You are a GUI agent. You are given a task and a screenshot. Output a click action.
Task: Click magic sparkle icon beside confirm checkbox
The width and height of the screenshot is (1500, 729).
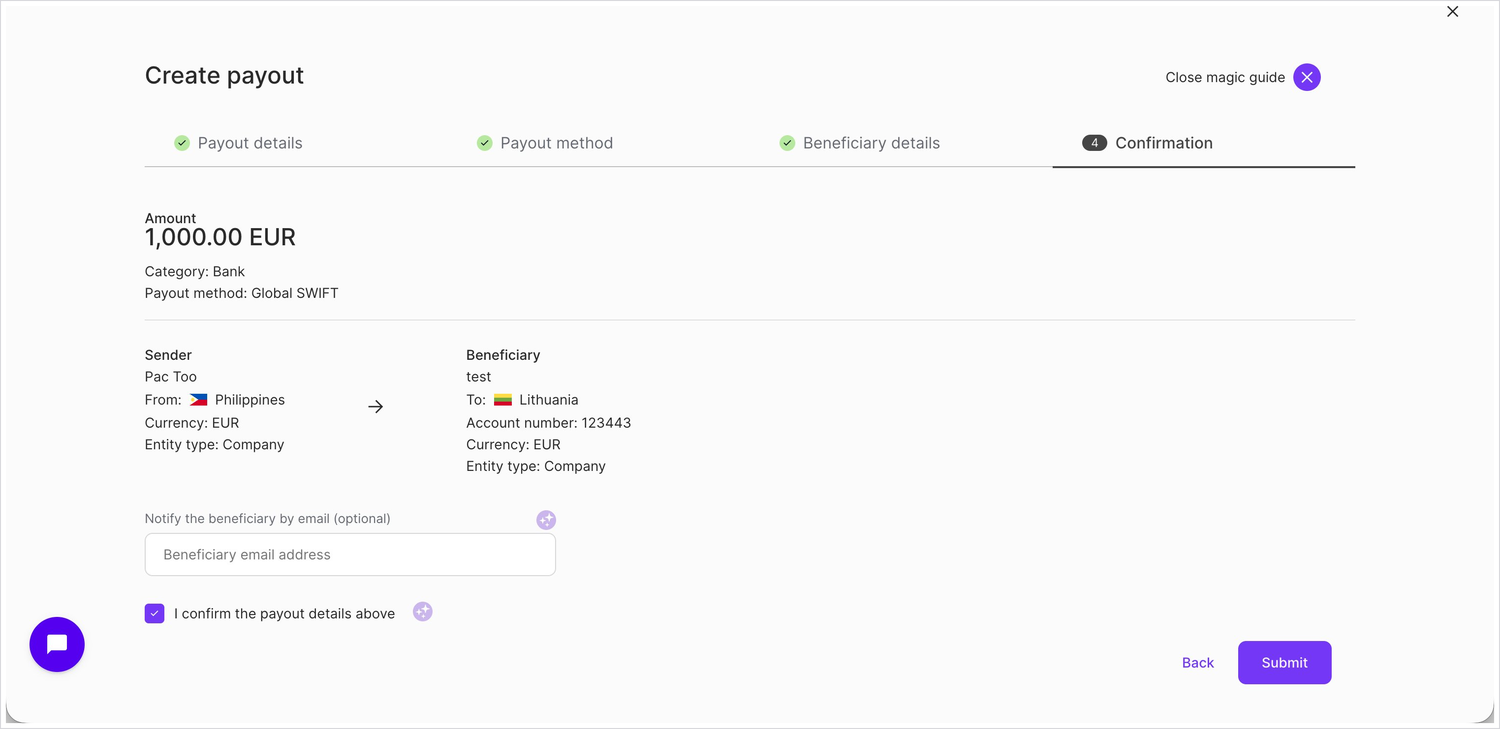point(423,612)
